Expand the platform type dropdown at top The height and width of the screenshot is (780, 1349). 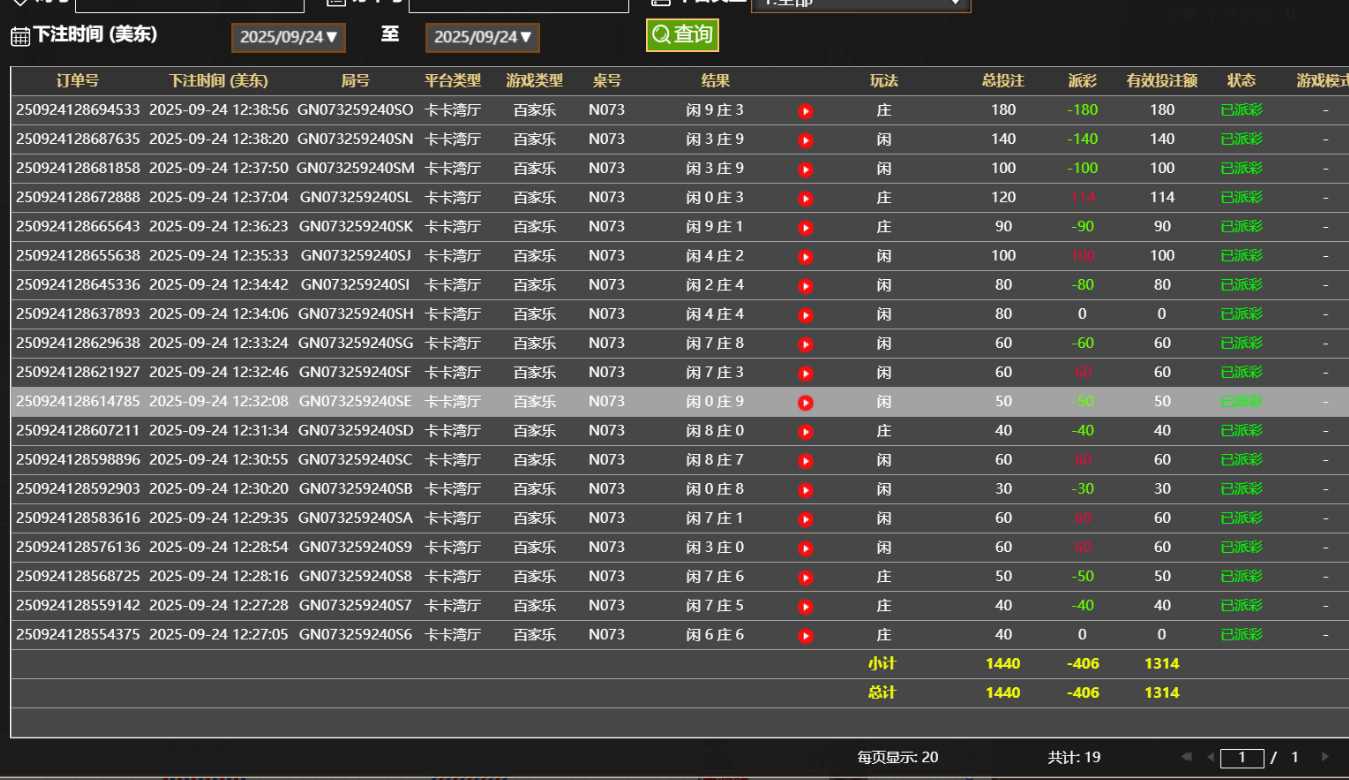860,3
